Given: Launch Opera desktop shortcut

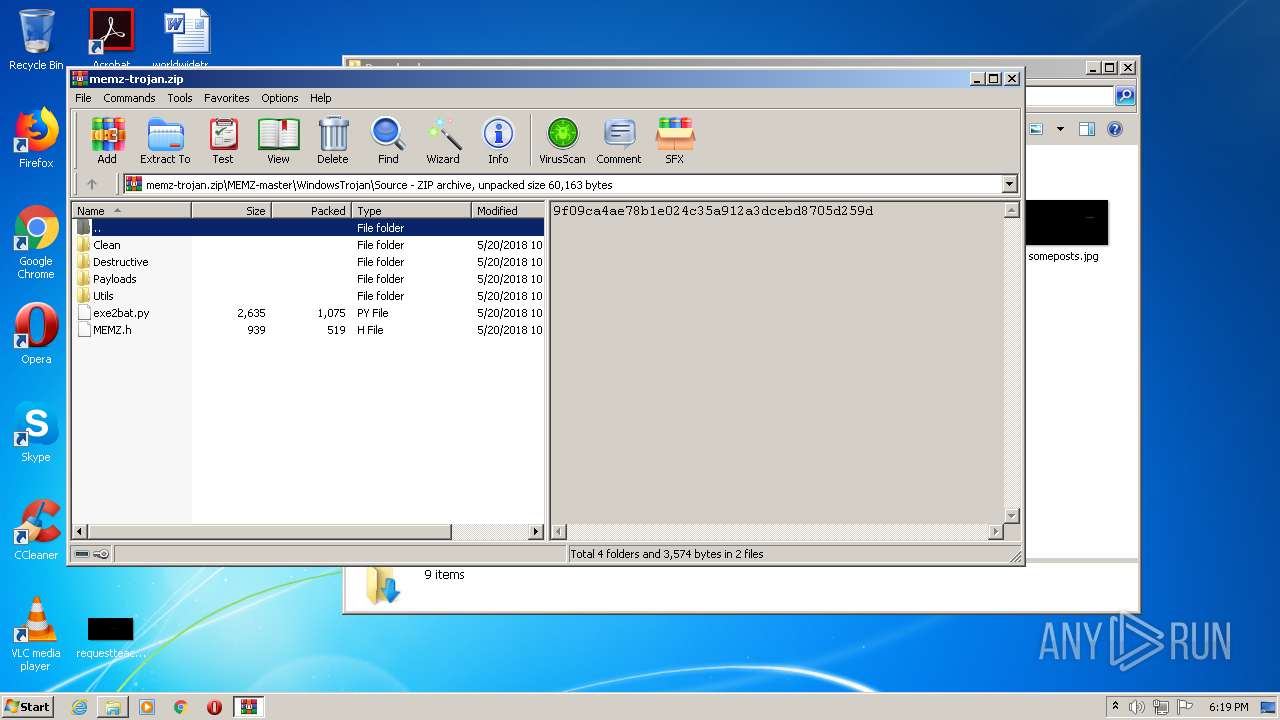Looking at the screenshot, I should tap(36, 334).
